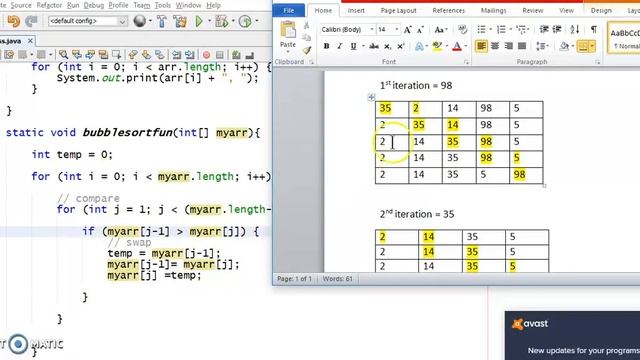Close the .java editor tab

pos(30,41)
